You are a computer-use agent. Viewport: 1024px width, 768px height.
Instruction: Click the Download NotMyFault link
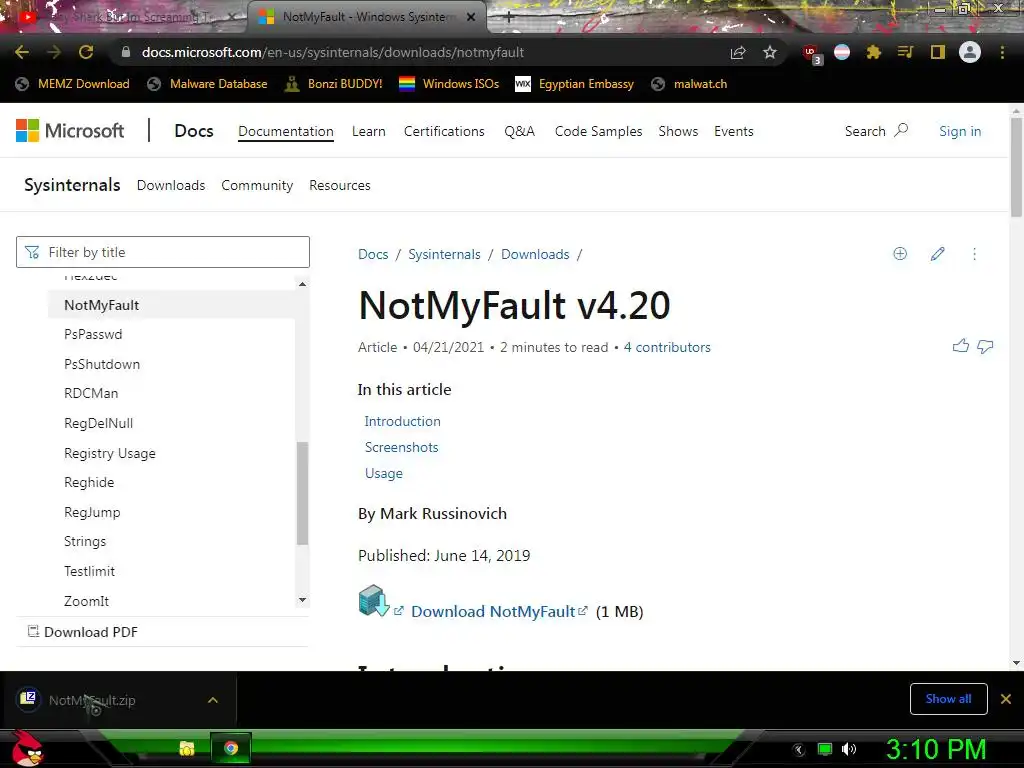pos(493,612)
